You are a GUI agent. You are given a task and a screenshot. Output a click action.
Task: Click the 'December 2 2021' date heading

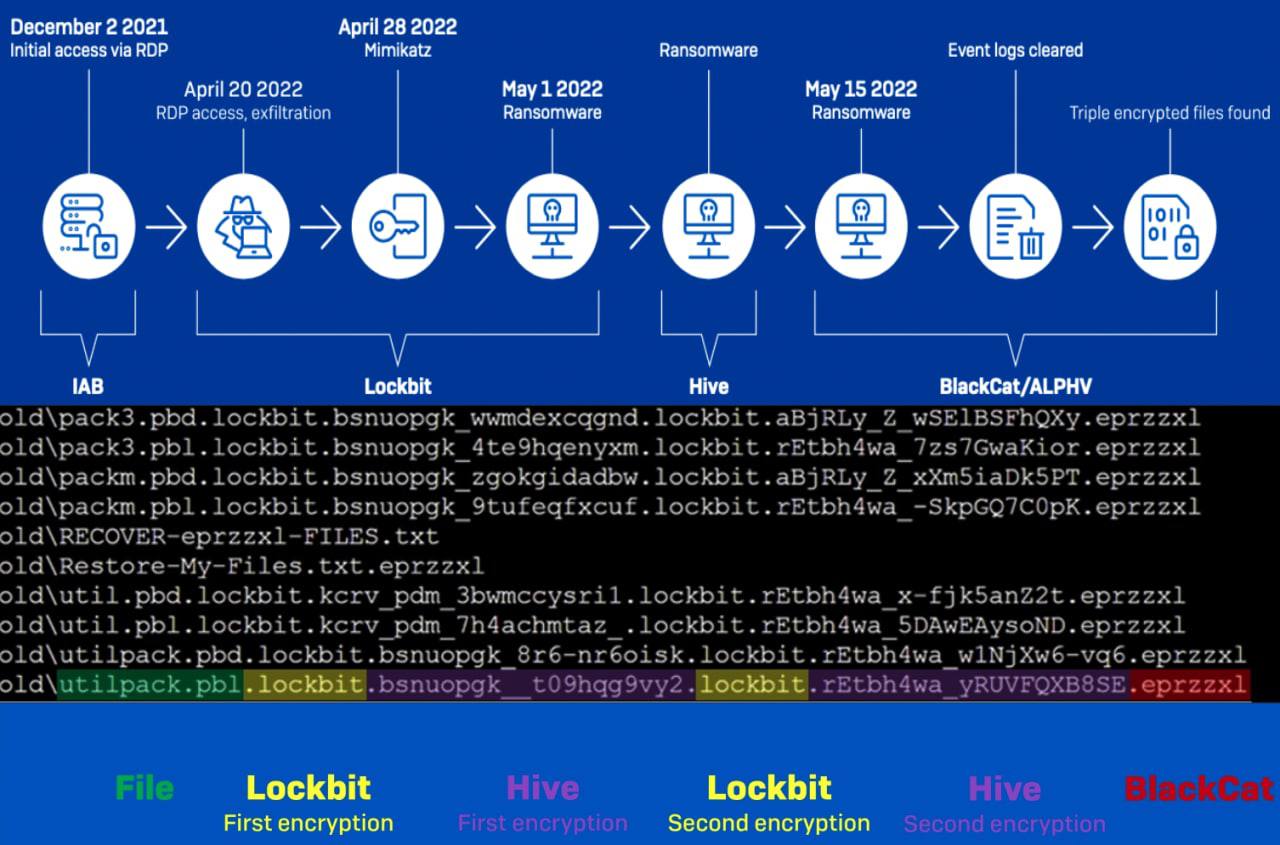click(x=89, y=26)
